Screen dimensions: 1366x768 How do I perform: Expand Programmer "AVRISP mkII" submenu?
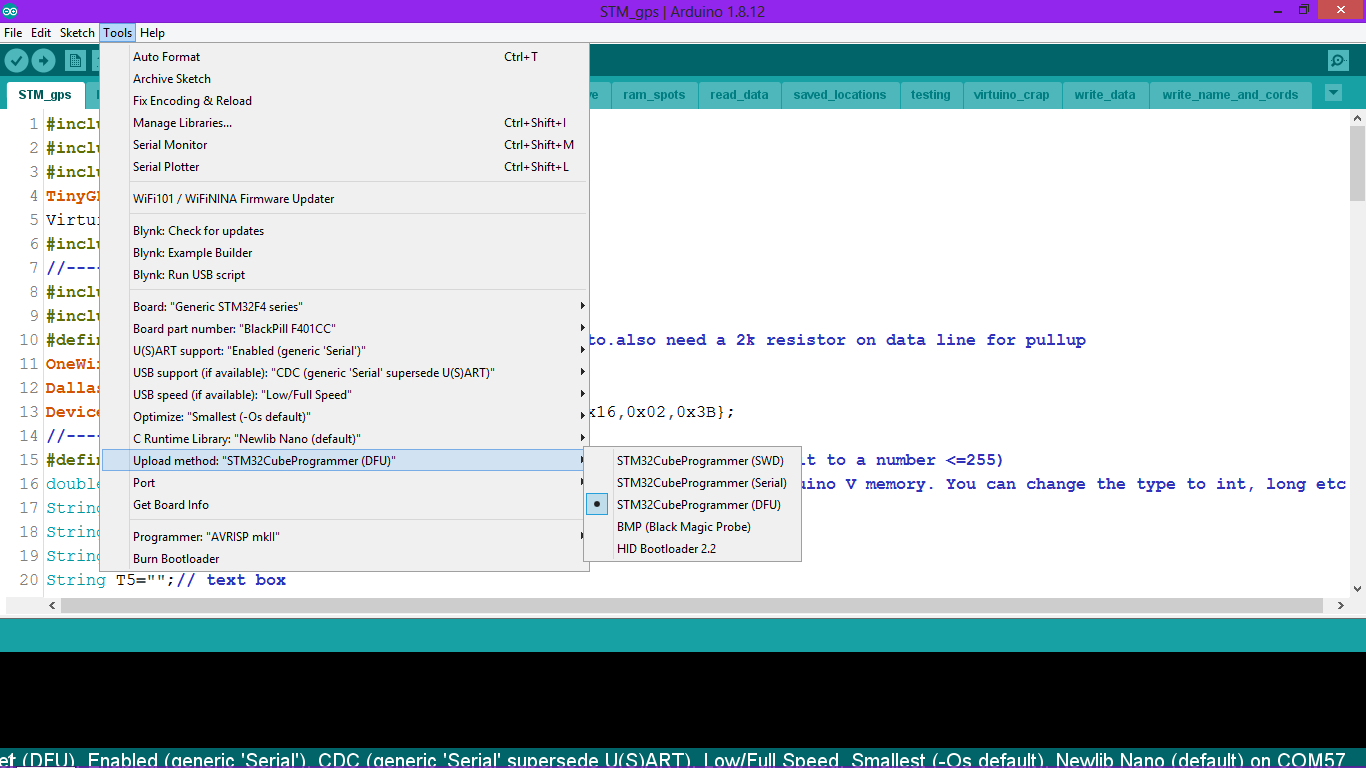click(345, 537)
